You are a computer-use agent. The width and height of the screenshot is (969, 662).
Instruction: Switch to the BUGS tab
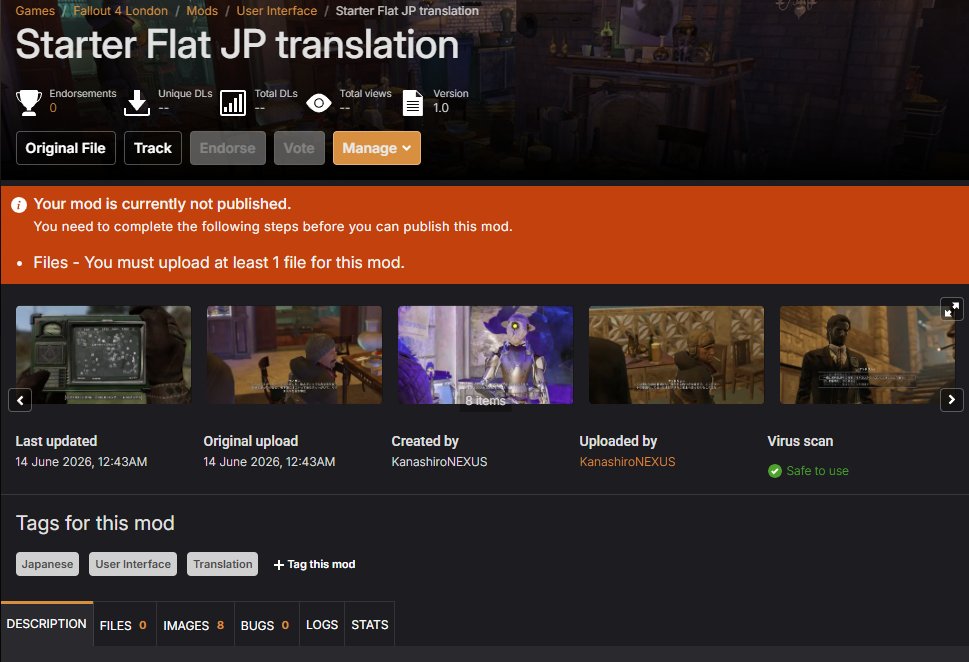click(x=266, y=625)
